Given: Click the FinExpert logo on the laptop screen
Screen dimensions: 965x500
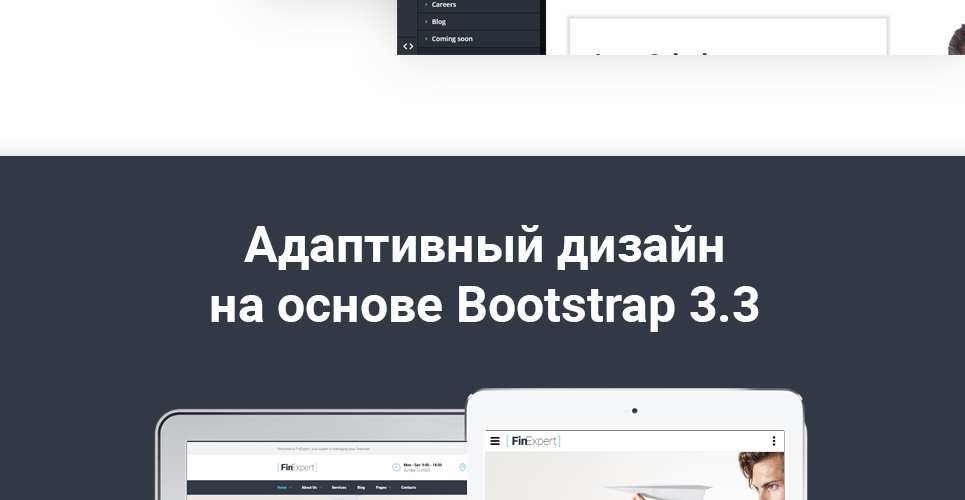Looking at the screenshot, I should [x=298, y=467].
